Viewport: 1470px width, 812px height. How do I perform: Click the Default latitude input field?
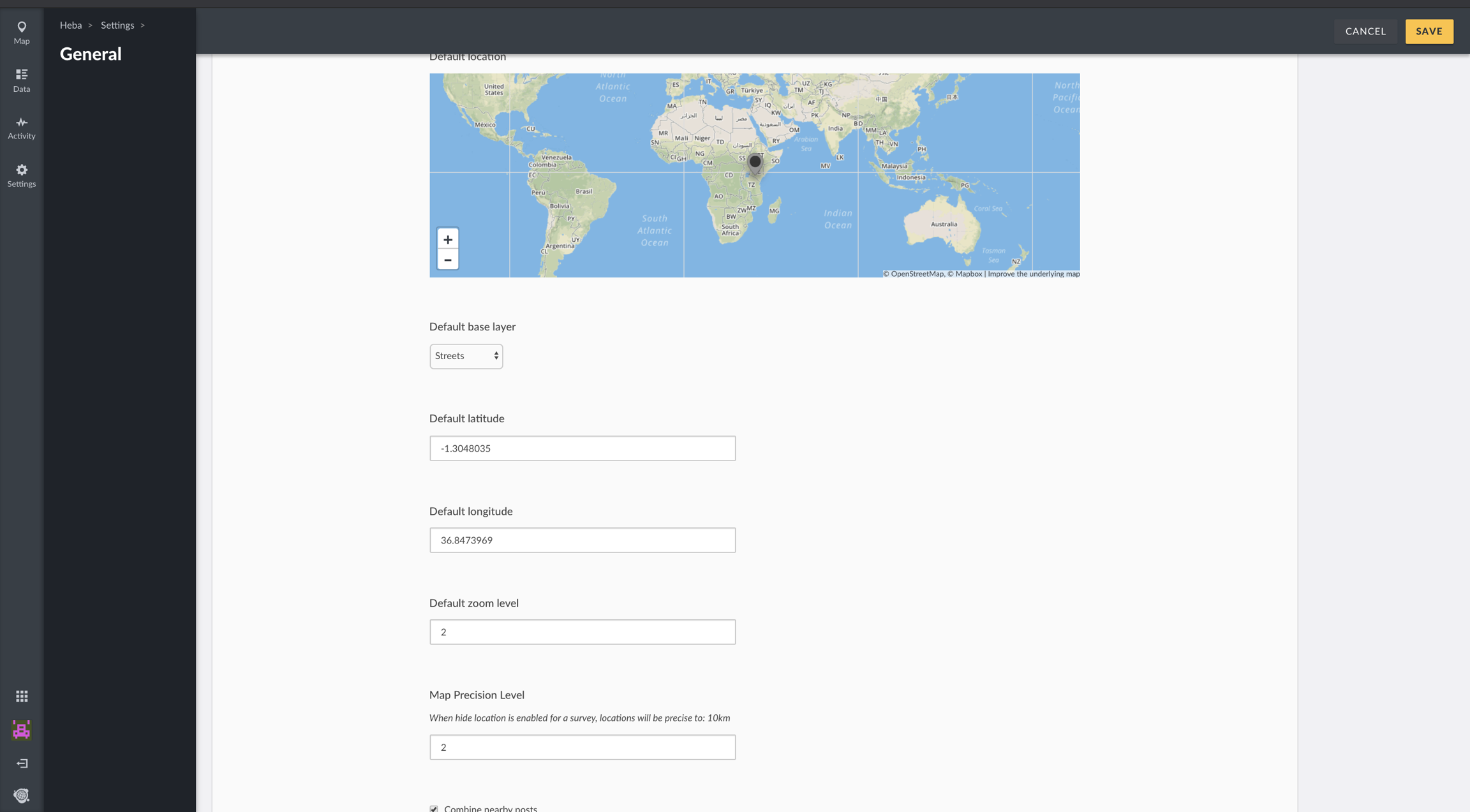point(582,448)
